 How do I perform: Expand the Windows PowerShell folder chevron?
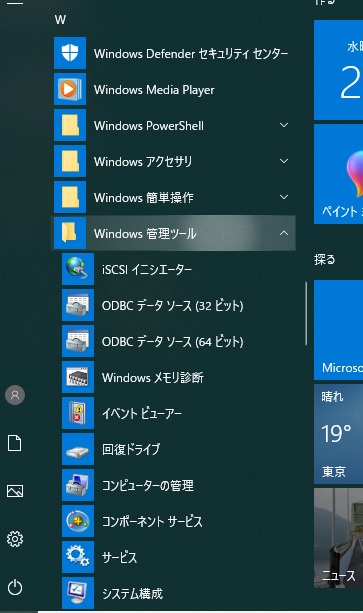(284, 125)
